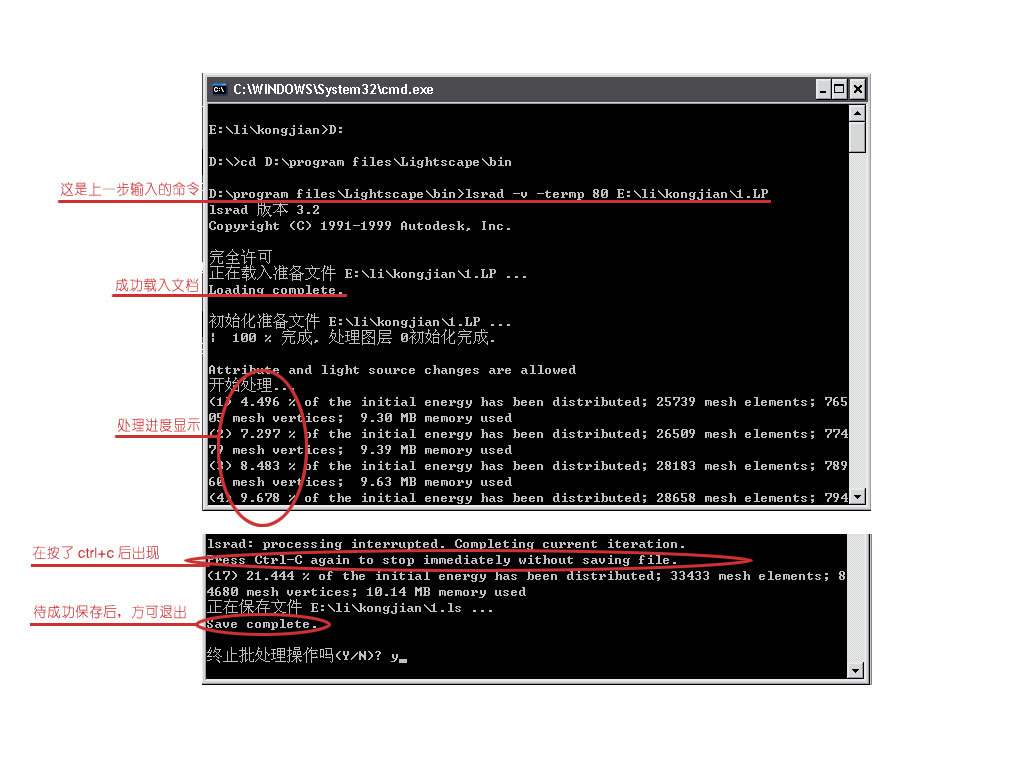Maximize the cmd.exe console window

click(840, 89)
